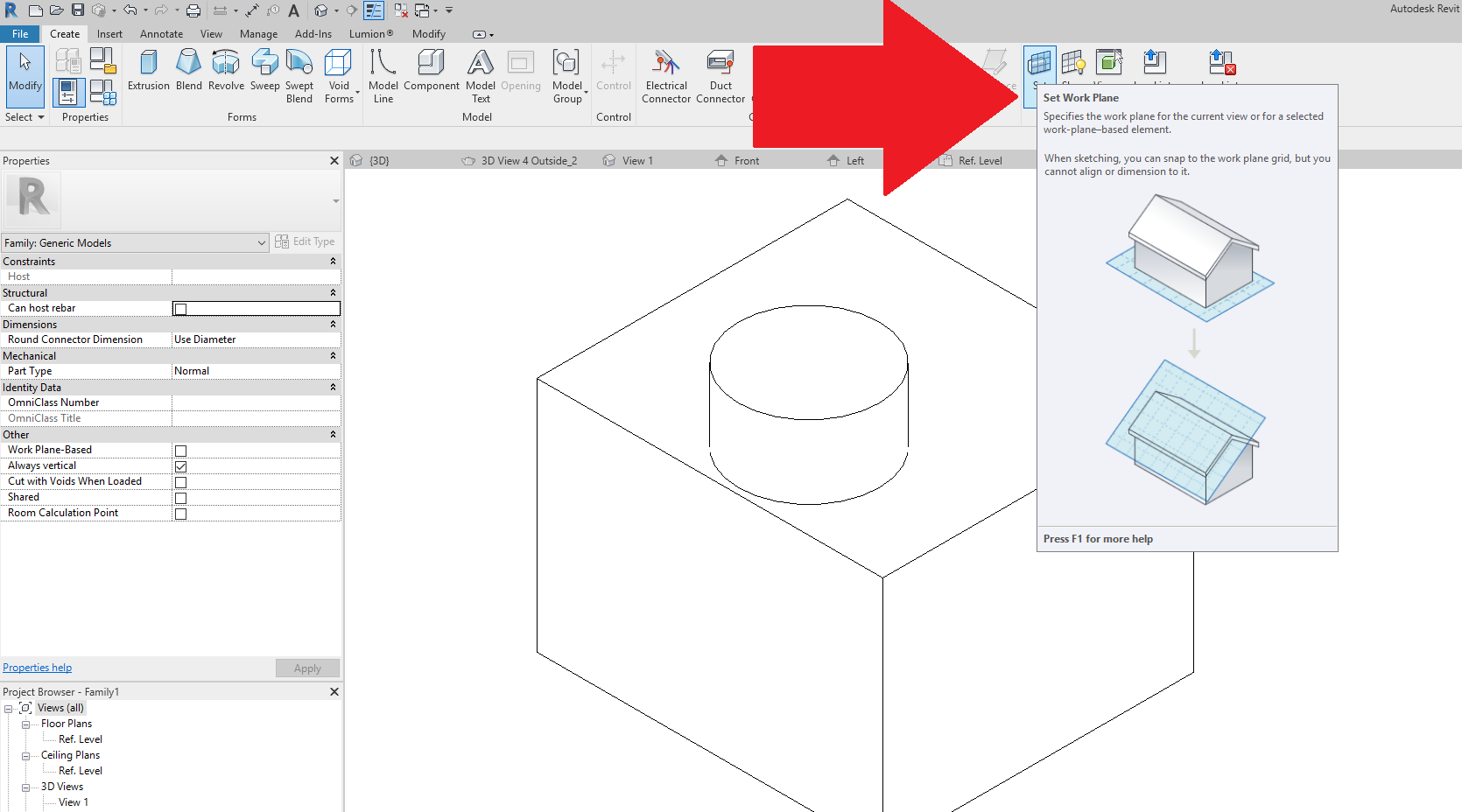Open the Void Forms dropdown

pos(340,76)
